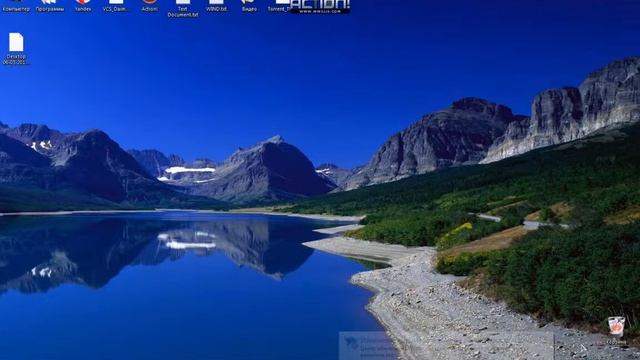Select the VCS_Daim file icon
The height and width of the screenshot is (360, 640).
(x=116, y=6)
